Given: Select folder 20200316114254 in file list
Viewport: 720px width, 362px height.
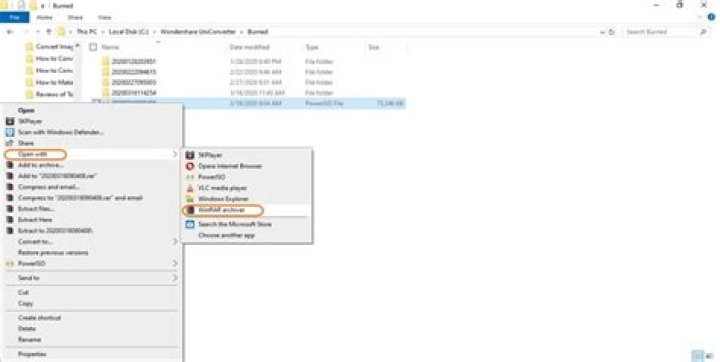Looking at the screenshot, I should pos(134,93).
